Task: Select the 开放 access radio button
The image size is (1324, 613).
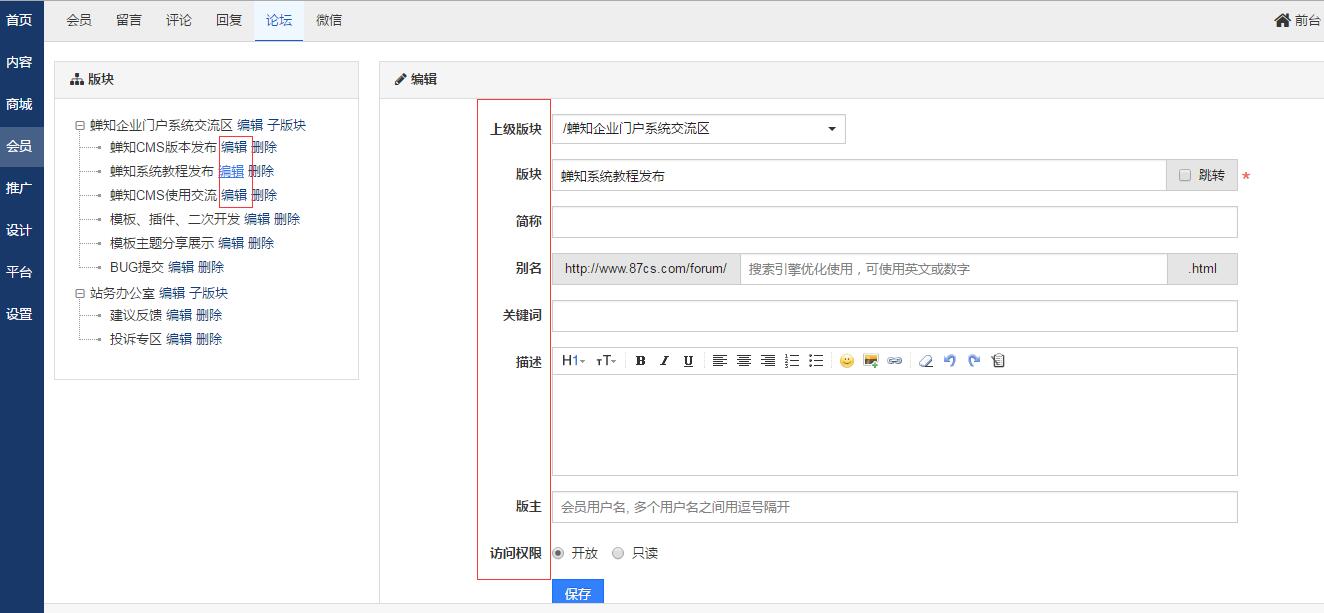Action: (x=558, y=553)
